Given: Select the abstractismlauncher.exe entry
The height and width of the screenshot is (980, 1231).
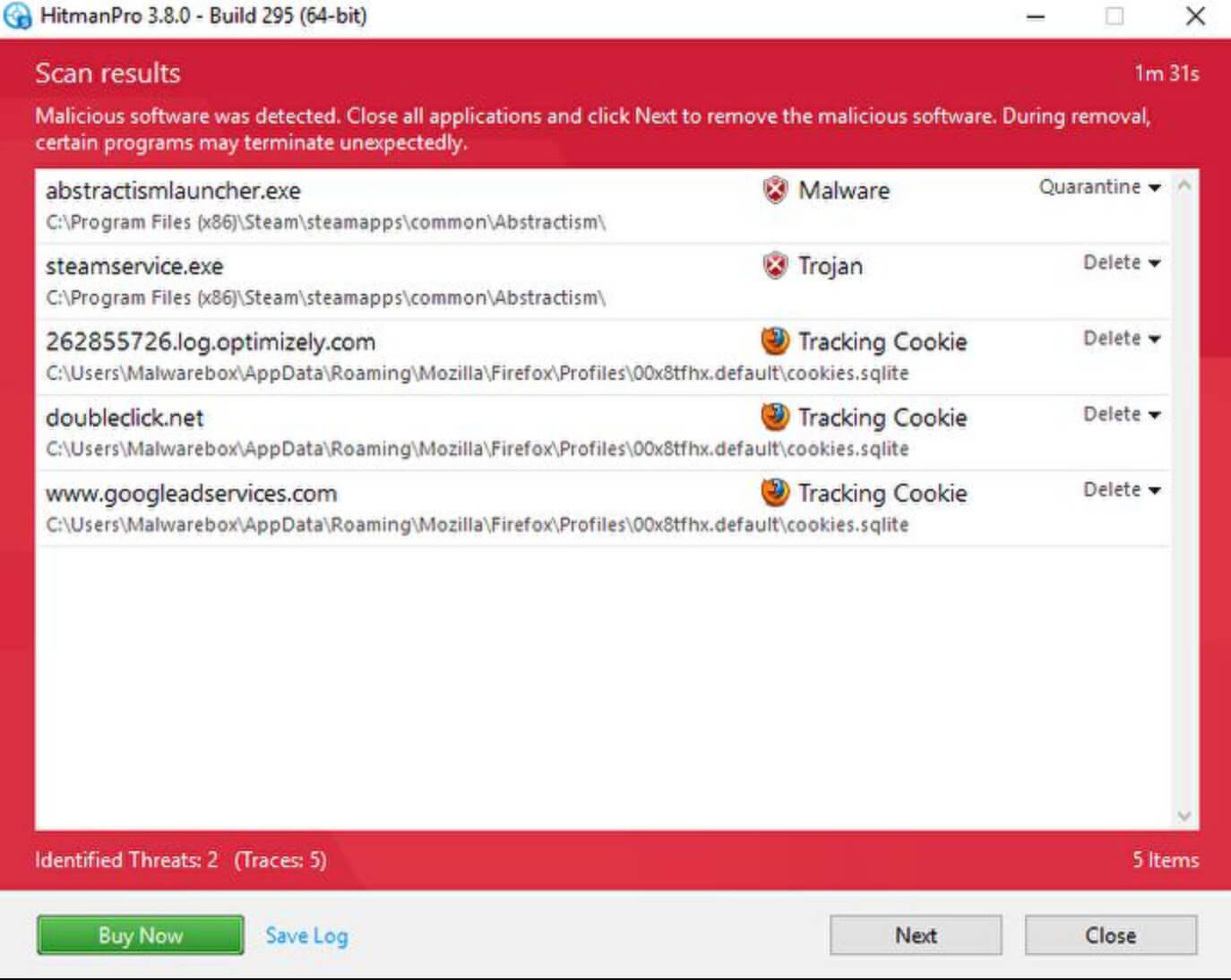Looking at the screenshot, I should click(603, 206).
